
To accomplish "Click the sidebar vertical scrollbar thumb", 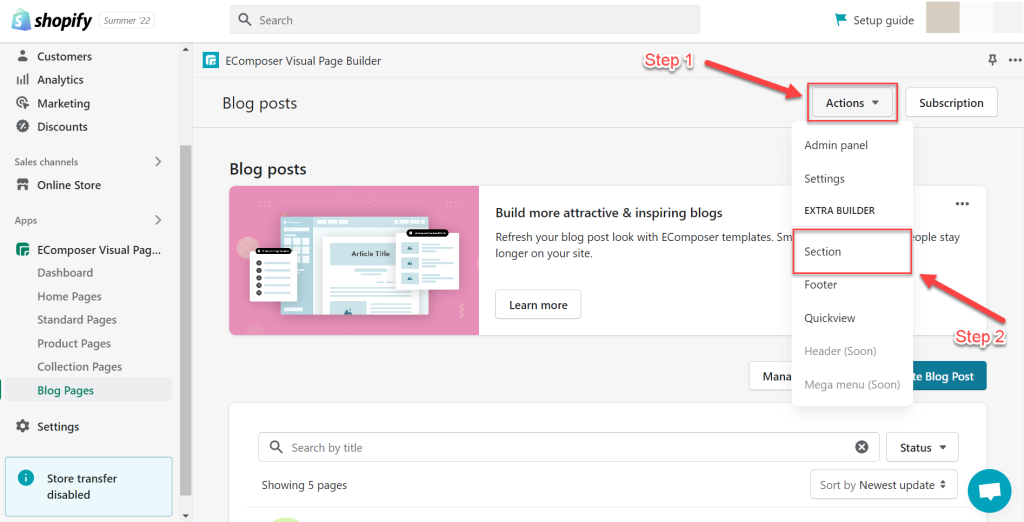I will pos(185,320).
